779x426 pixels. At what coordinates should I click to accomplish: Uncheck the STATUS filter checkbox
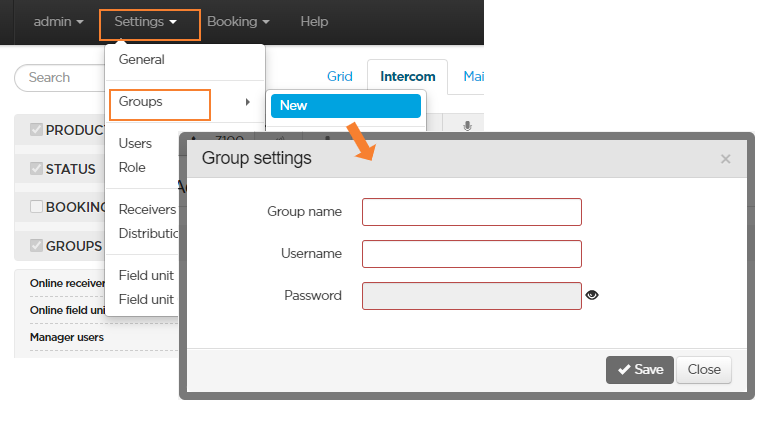tap(37, 168)
